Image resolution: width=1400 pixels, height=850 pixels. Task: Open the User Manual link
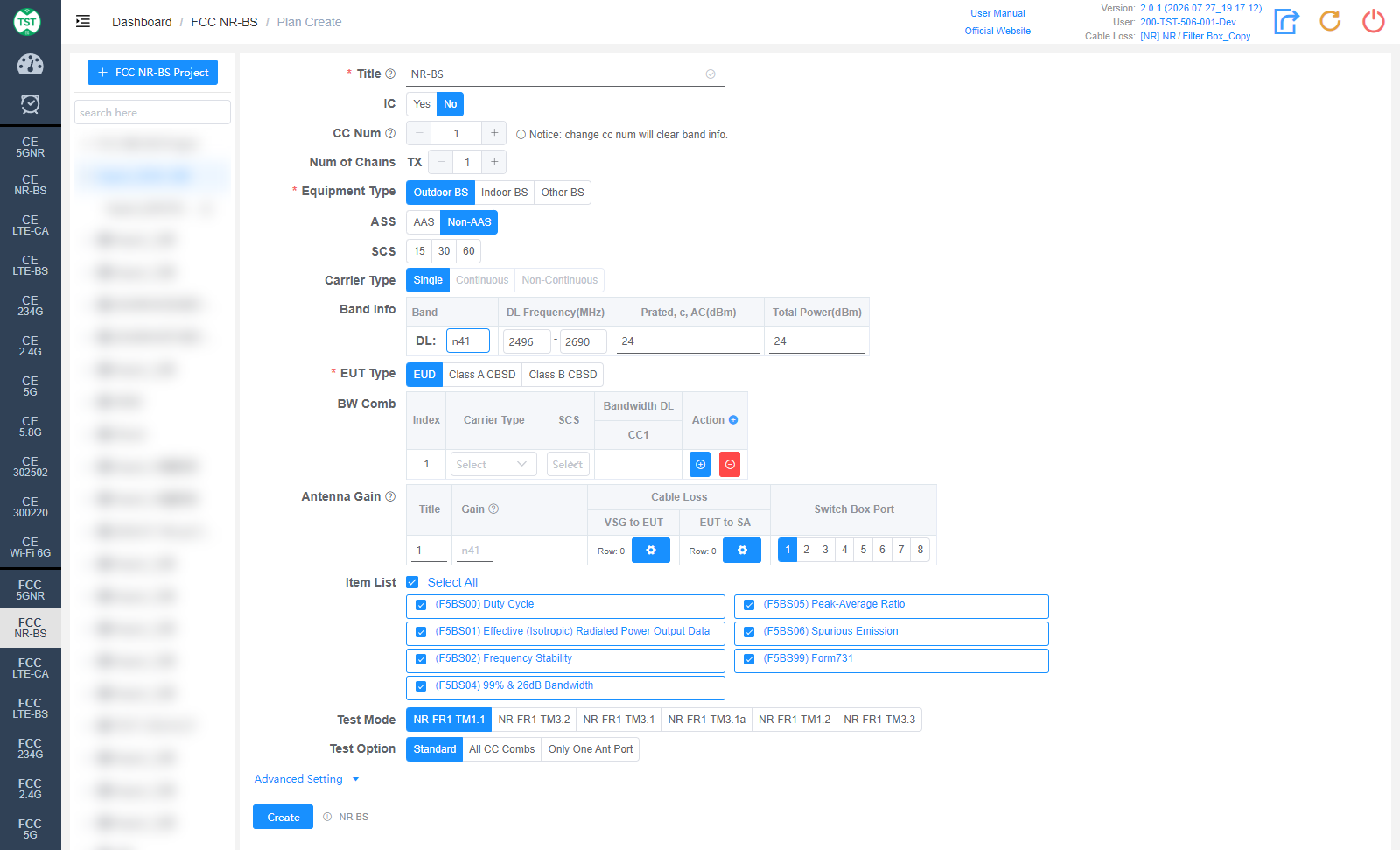[x=997, y=13]
